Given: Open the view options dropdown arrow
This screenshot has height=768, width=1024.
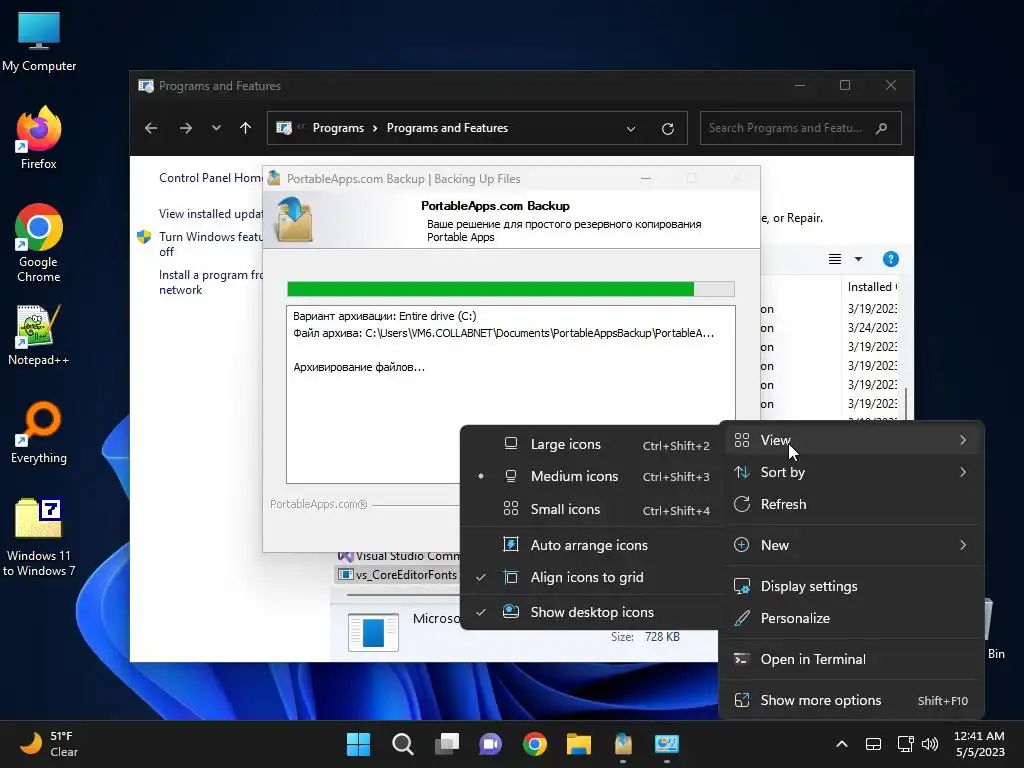Looking at the screenshot, I should [x=858, y=259].
